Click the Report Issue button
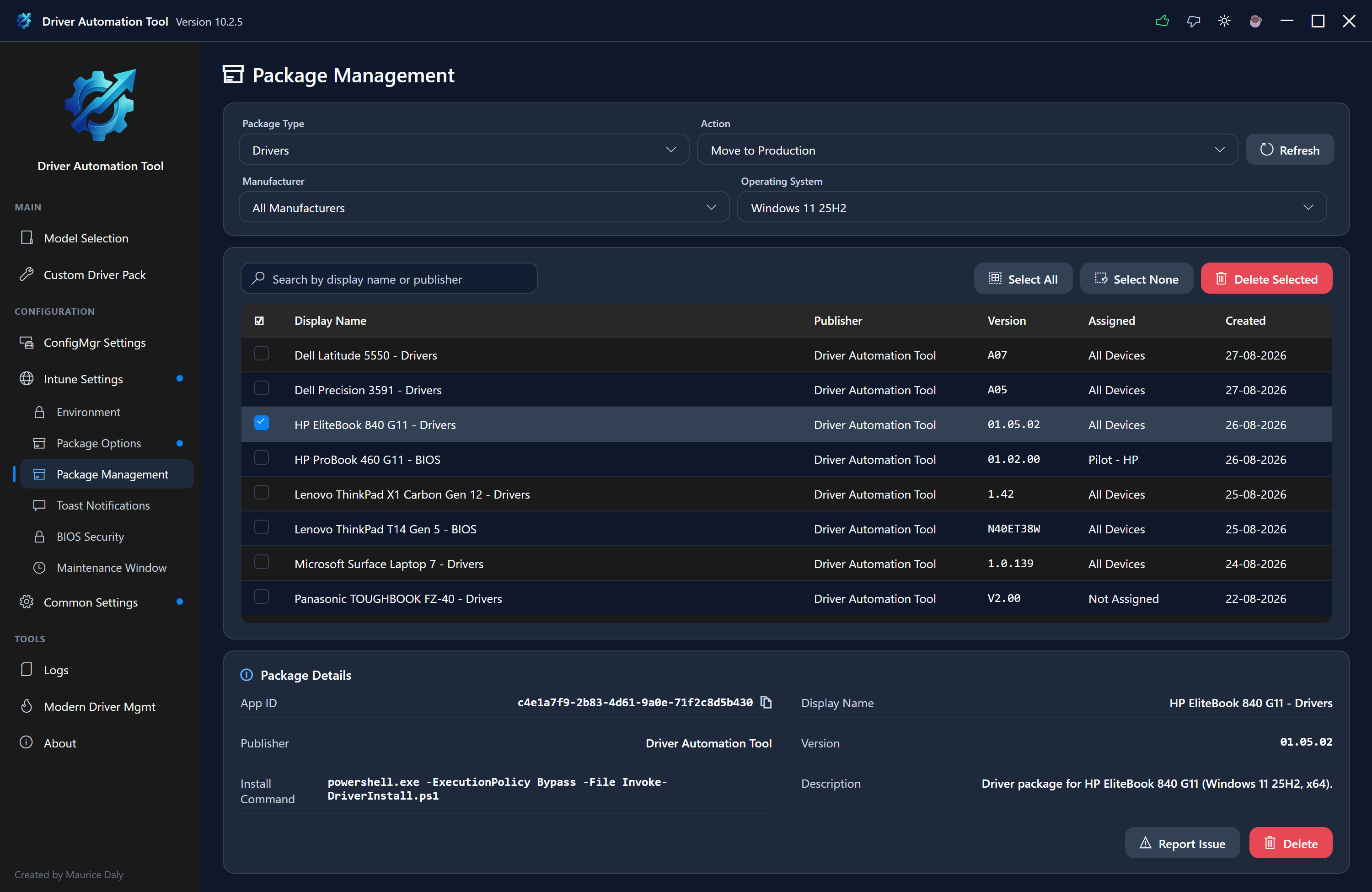1372x892 pixels. 1182,844
